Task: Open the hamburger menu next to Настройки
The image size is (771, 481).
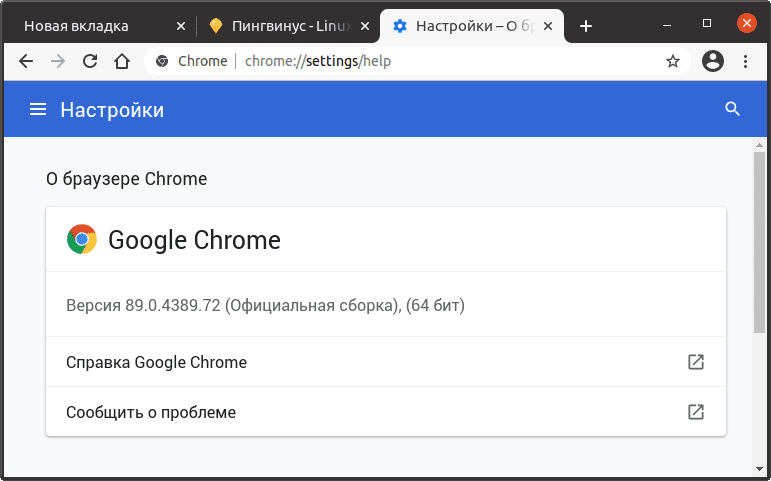Action: pos(38,110)
